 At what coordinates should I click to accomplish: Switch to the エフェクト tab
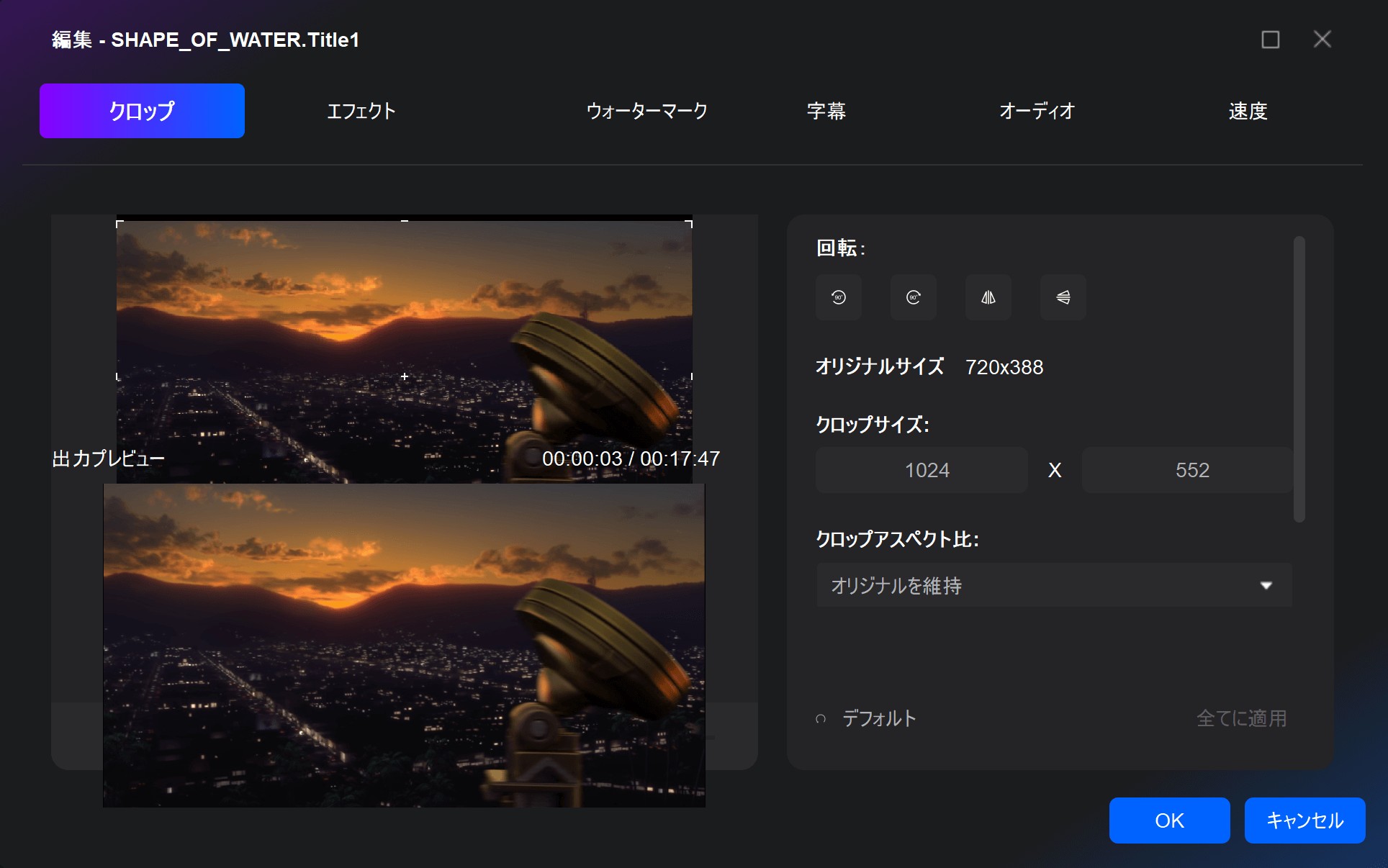pyautogui.click(x=361, y=111)
